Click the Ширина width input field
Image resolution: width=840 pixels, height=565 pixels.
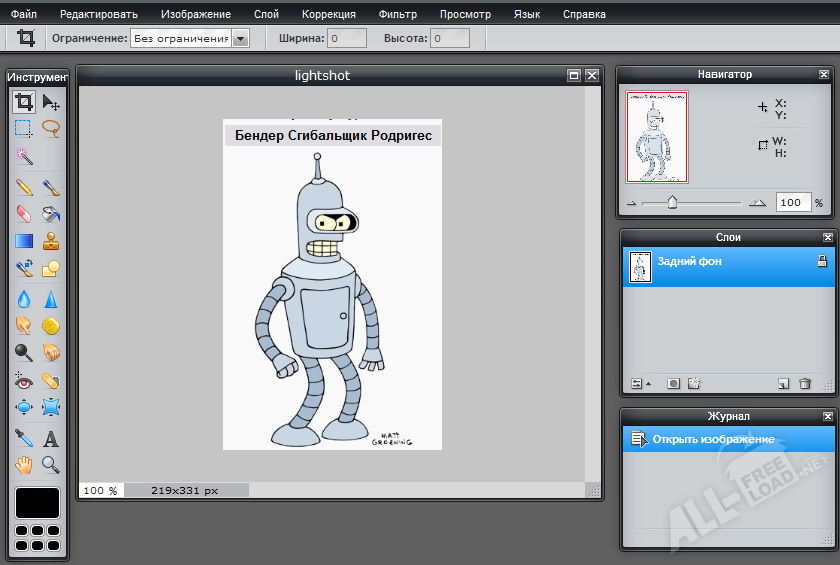(347, 39)
